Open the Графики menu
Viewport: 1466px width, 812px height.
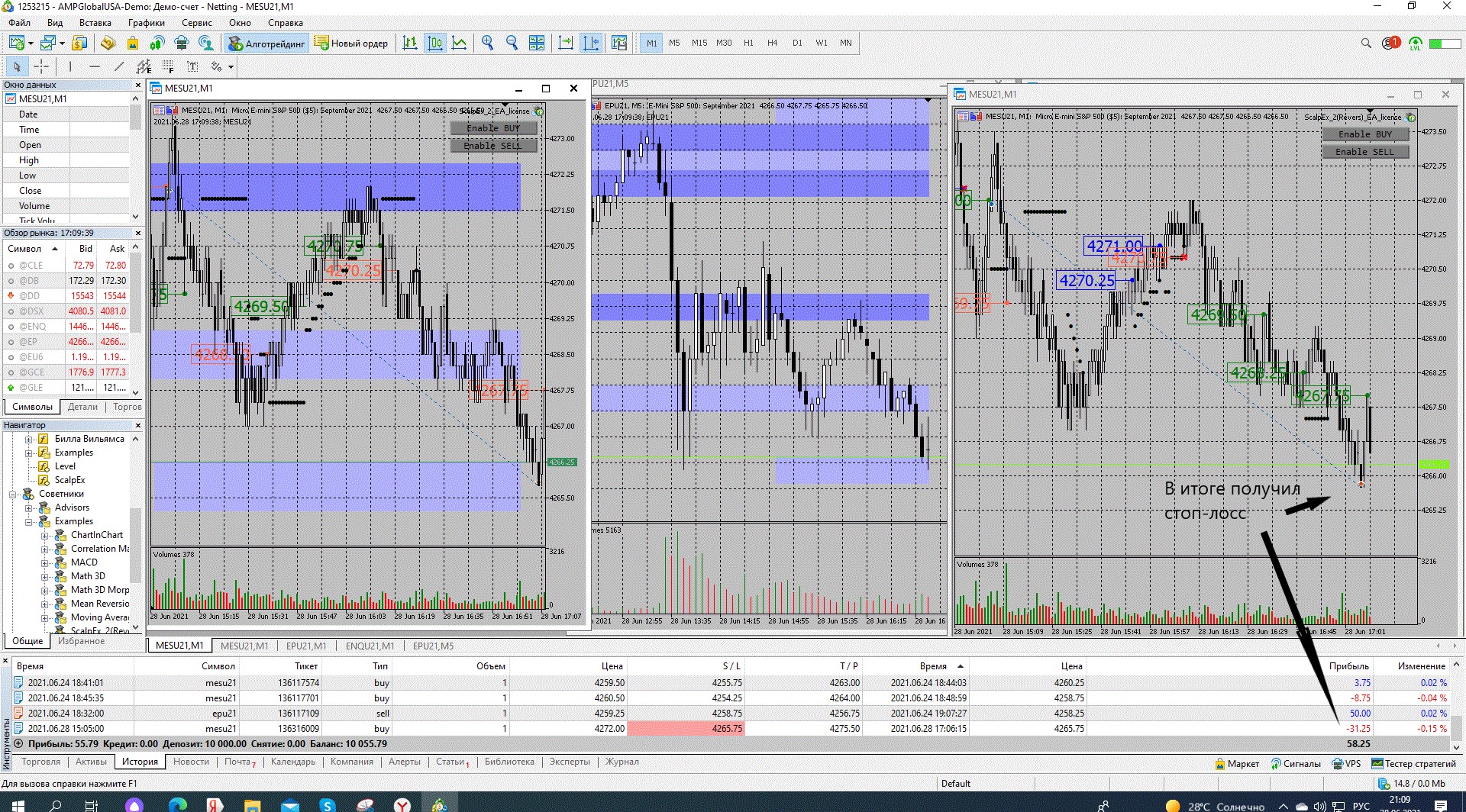pos(147,23)
